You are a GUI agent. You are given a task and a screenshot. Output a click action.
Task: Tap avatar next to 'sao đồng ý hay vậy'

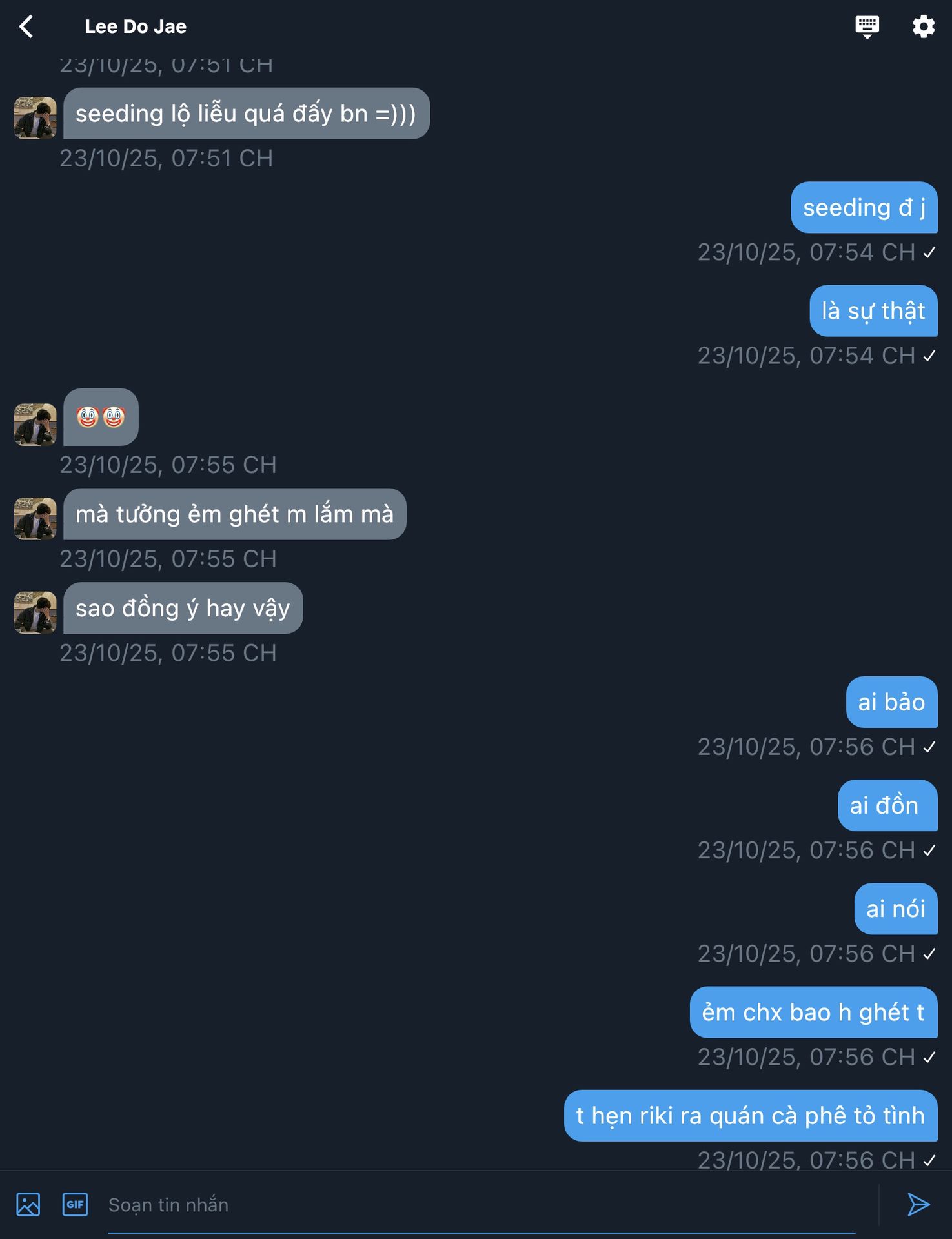click(35, 612)
